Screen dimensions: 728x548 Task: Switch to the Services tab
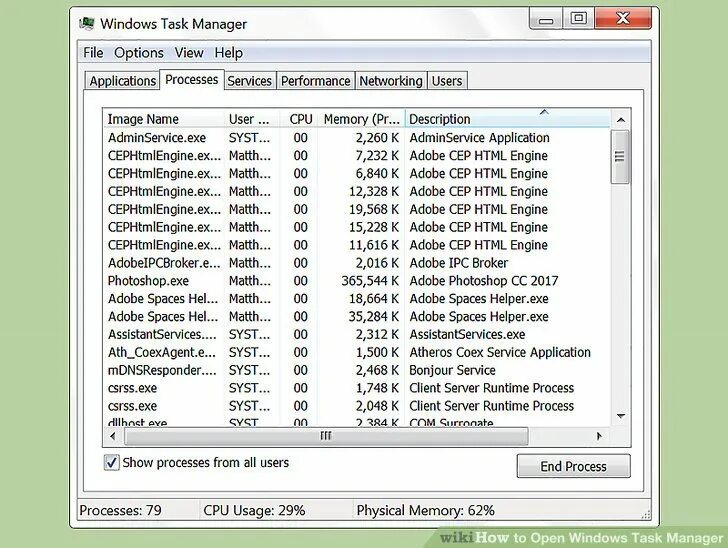(249, 81)
